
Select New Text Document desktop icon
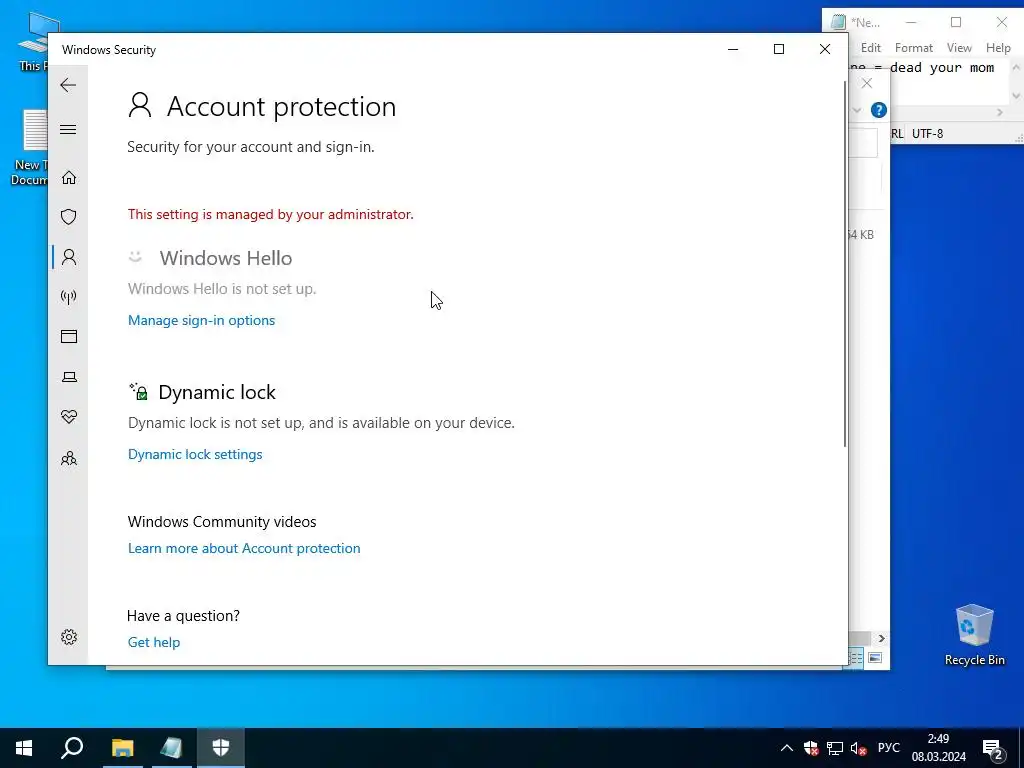(29, 148)
